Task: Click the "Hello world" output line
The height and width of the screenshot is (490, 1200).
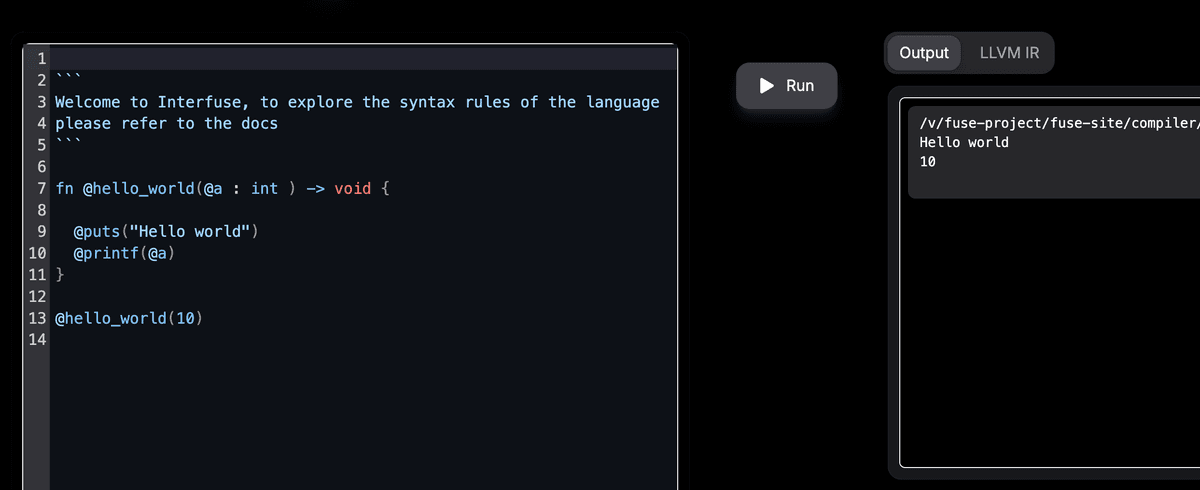Action: coord(964,142)
